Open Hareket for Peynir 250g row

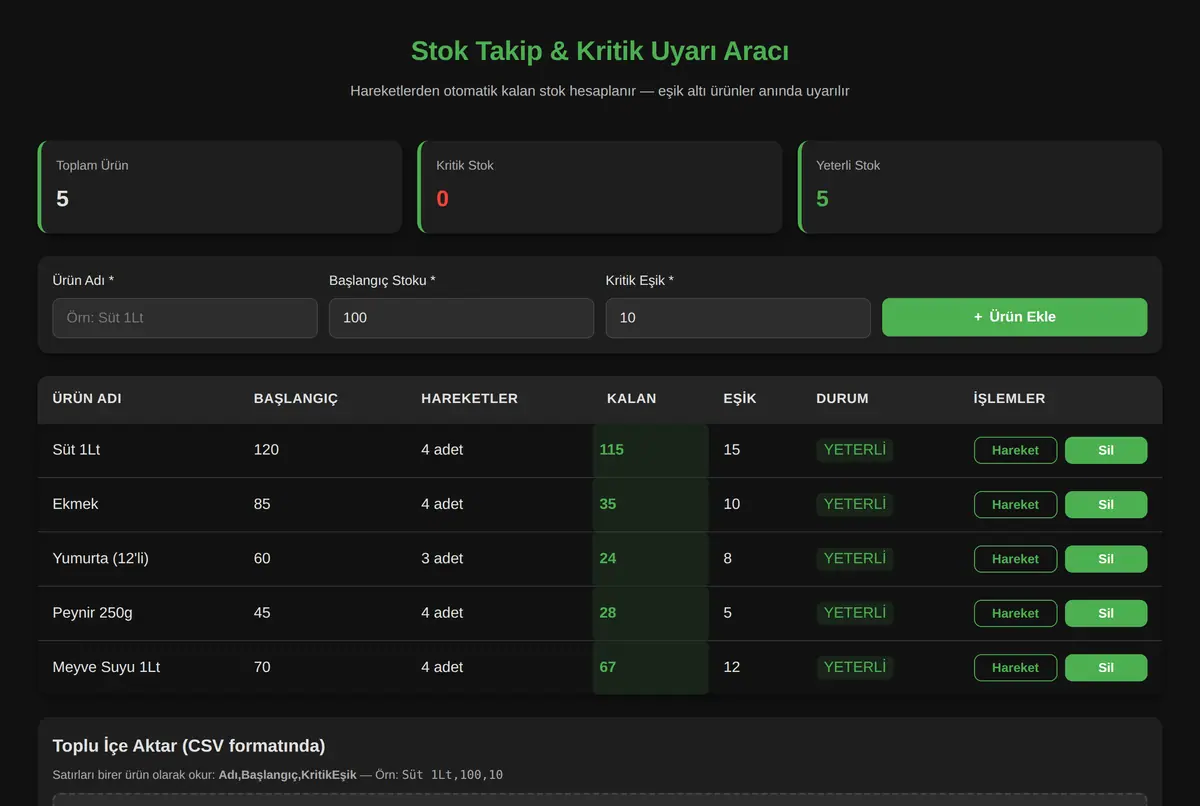point(1015,613)
